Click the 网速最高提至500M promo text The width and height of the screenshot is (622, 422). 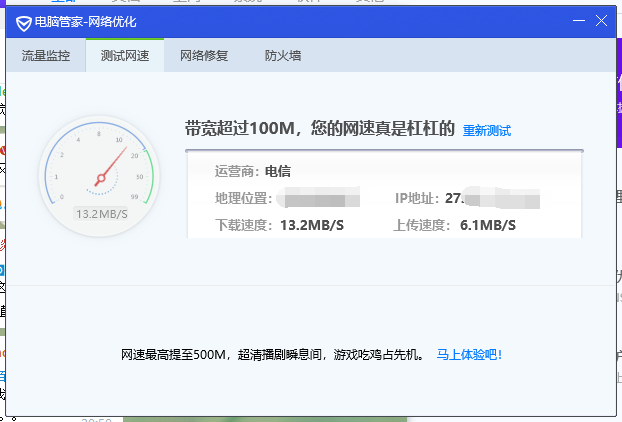click(x=272, y=354)
